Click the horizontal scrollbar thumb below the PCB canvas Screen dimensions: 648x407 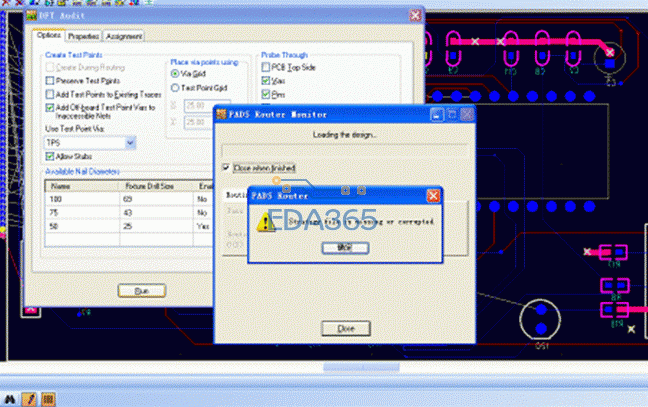pyautogui.click(x=361, y=367)
